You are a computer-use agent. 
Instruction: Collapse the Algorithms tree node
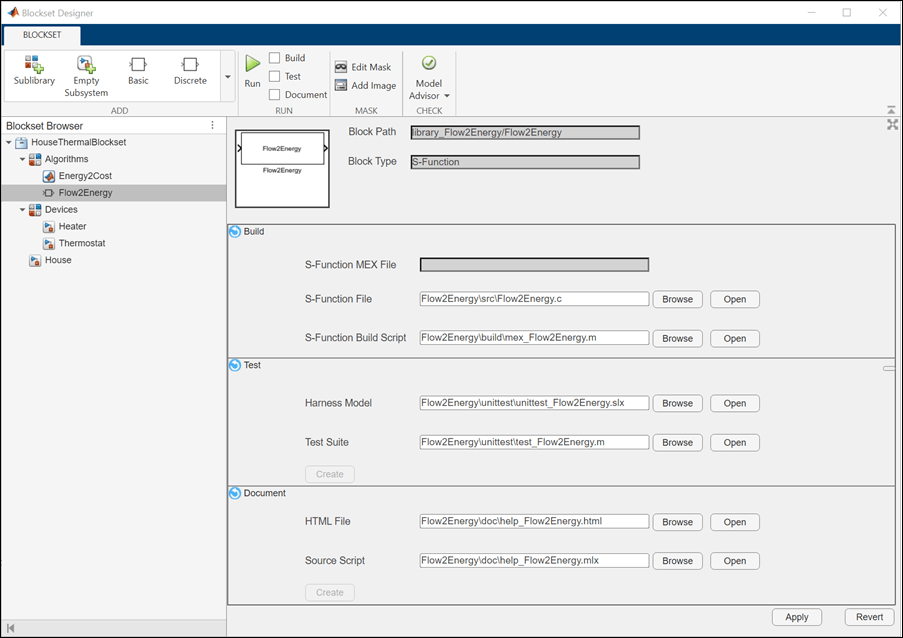[23, 159]
